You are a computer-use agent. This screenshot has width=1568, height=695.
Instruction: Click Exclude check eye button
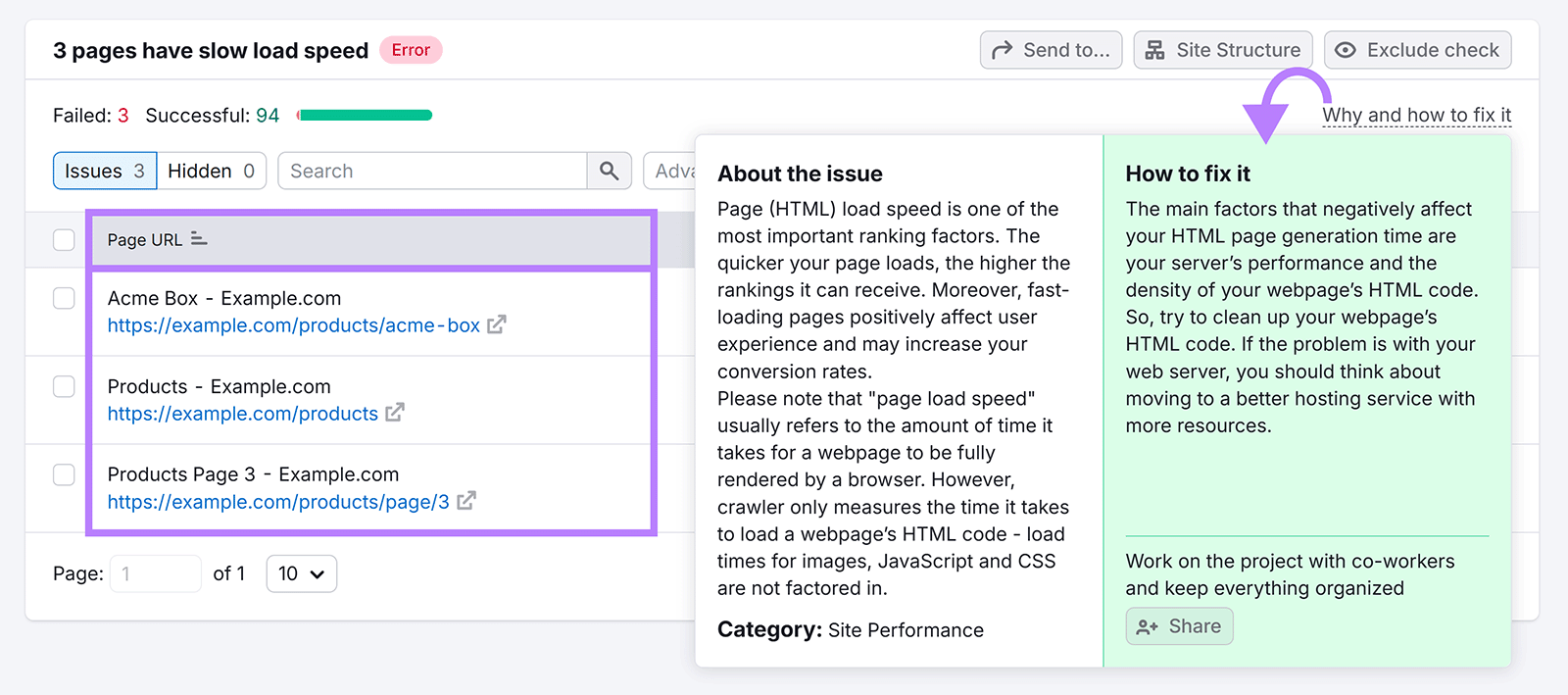[1417, 50]
